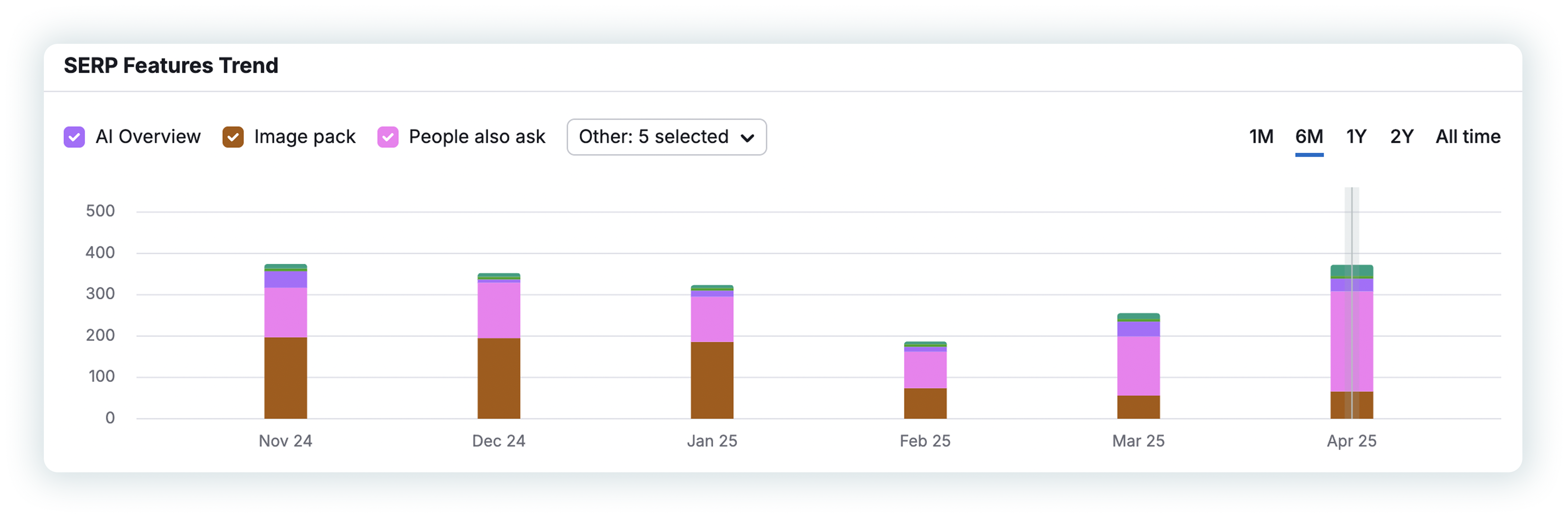Click the 300 y-axis value

100,294
